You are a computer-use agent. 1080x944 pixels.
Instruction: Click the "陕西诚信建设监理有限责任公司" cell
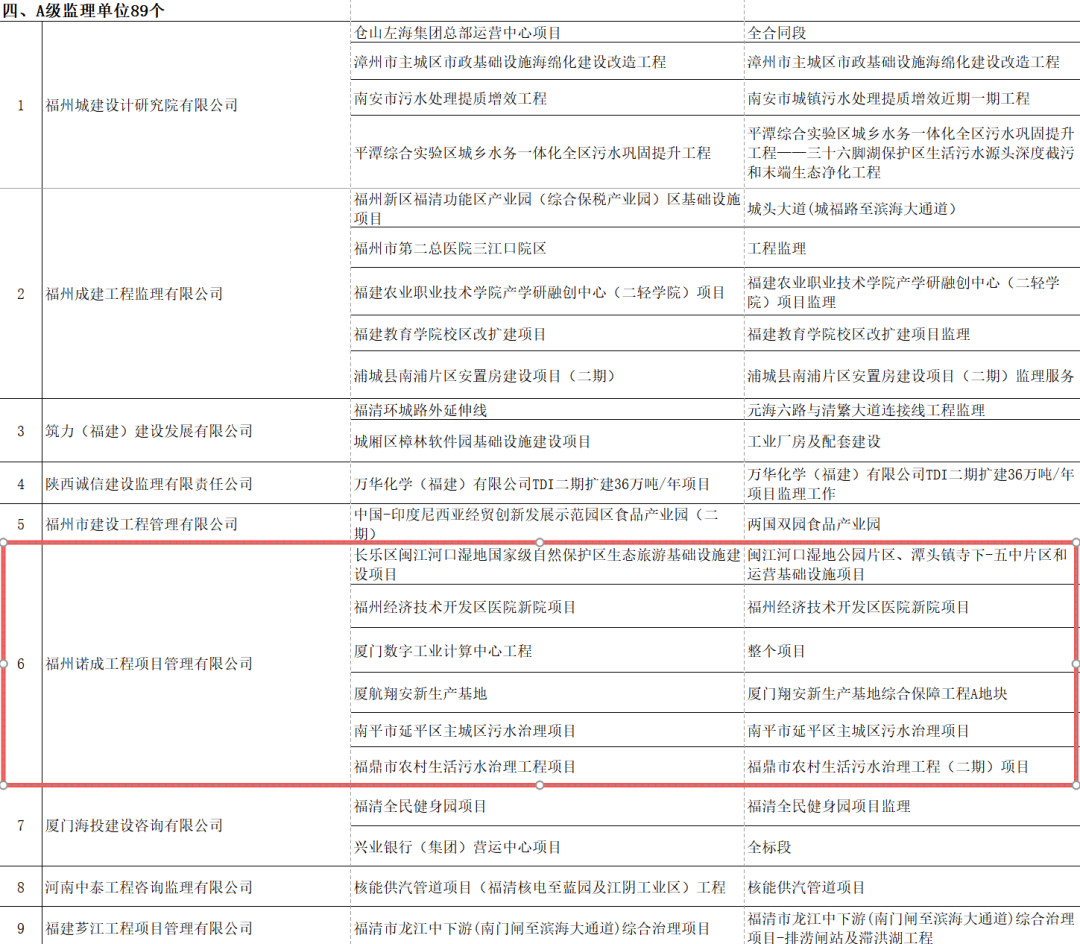click(148, 484)
